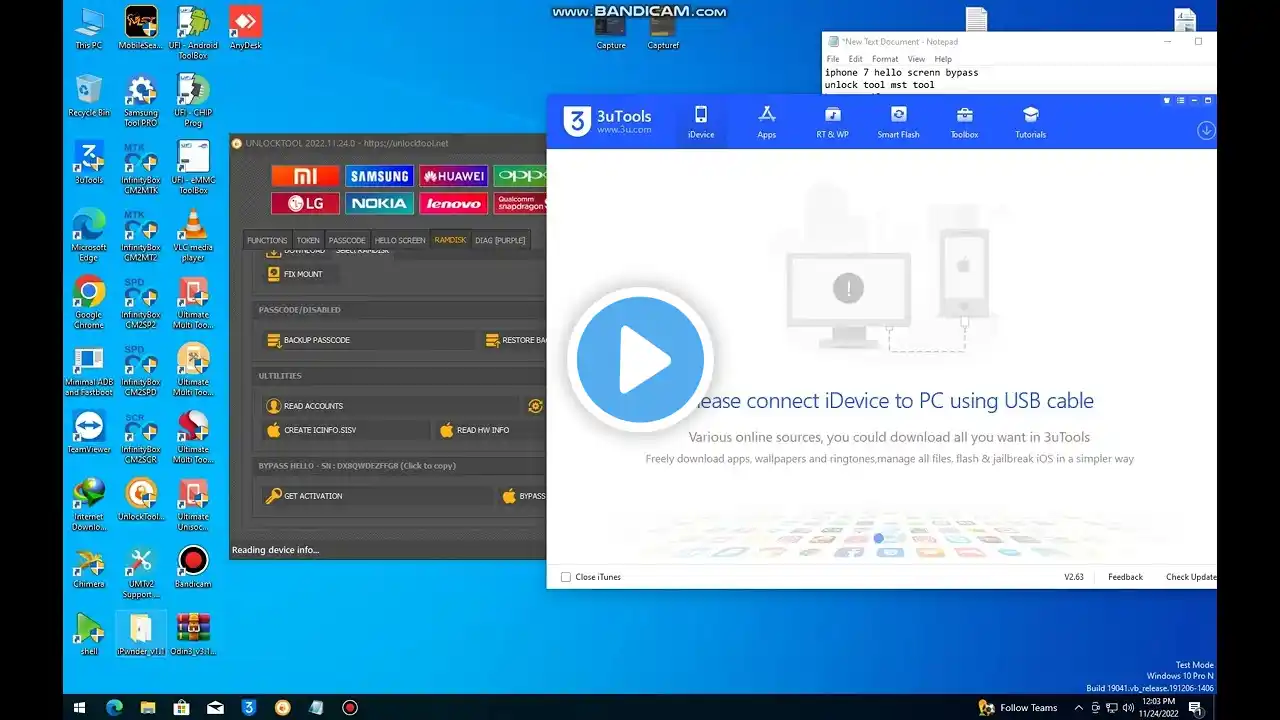Select the UFI - CHIP Prog shortcut
Image resolution: width=1280 pixels, height=720 pixels.
point(193,100)
